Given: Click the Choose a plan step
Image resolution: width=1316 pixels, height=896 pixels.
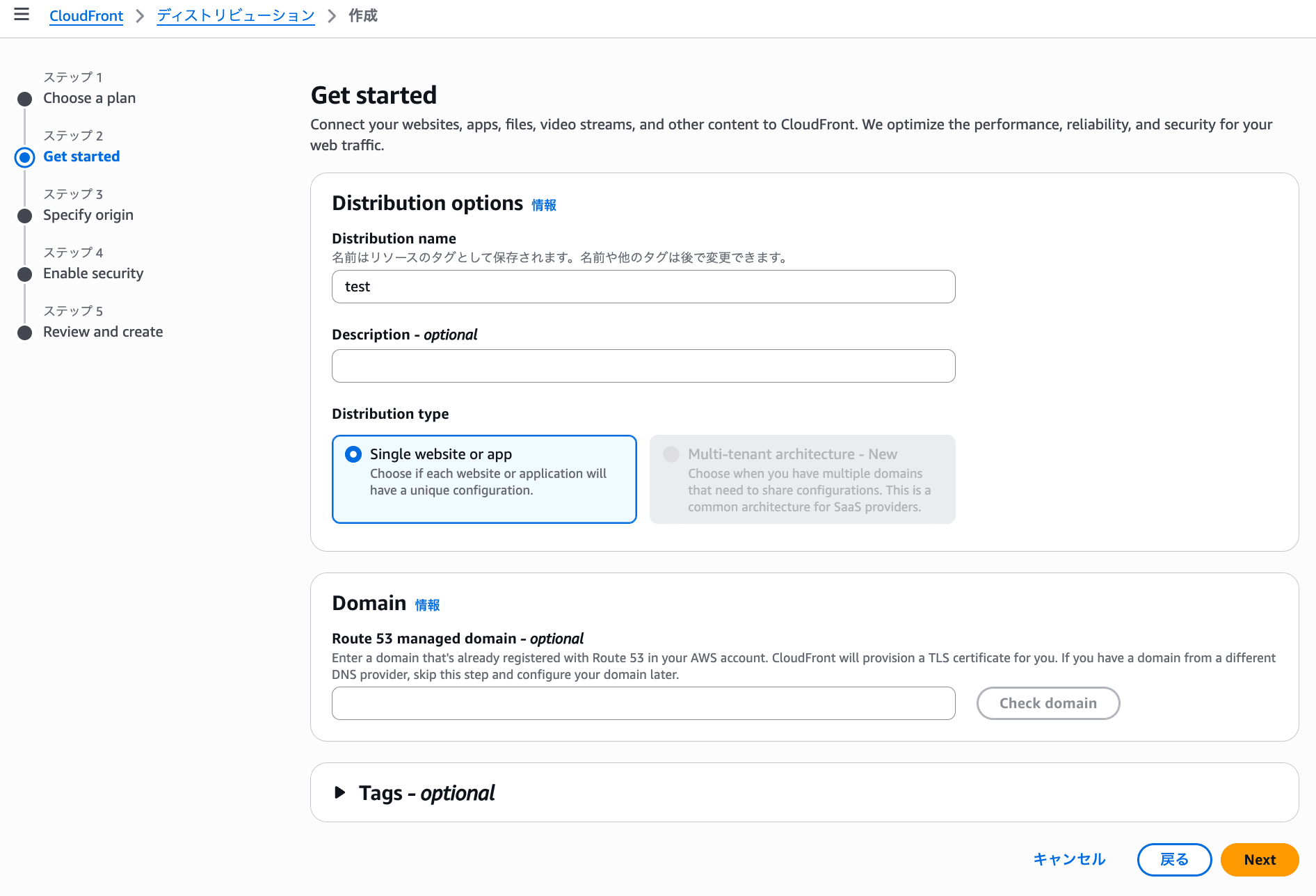Looking at the screenshot, I should click(89, 98).
